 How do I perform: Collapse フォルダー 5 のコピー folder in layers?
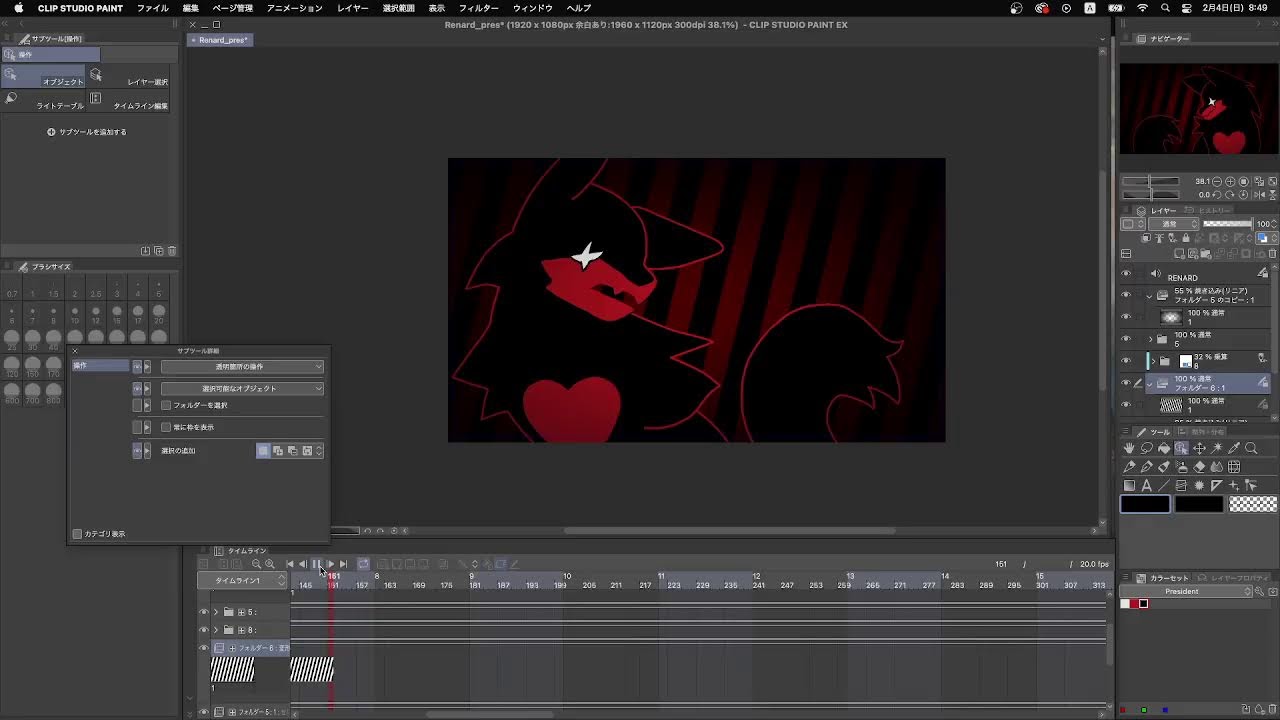(1149, 296)
